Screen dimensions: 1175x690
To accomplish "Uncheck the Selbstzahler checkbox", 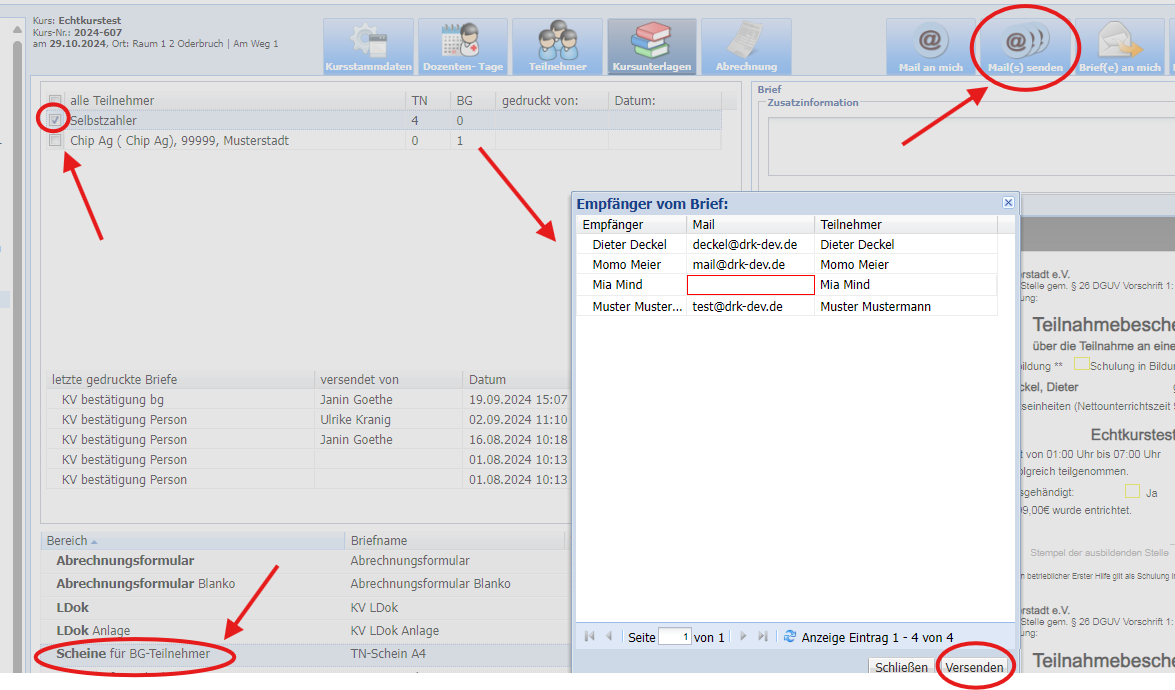I will coord(56,121).
